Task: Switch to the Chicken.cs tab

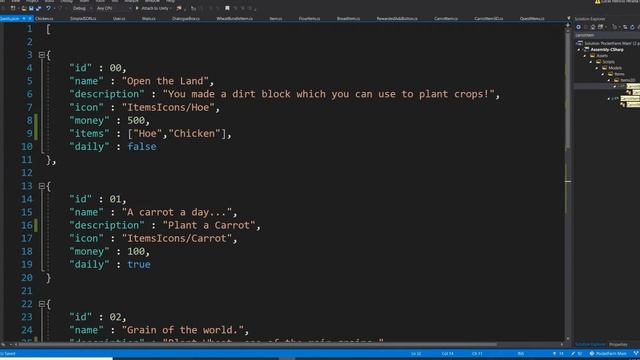Action: (x=44, y=19)
